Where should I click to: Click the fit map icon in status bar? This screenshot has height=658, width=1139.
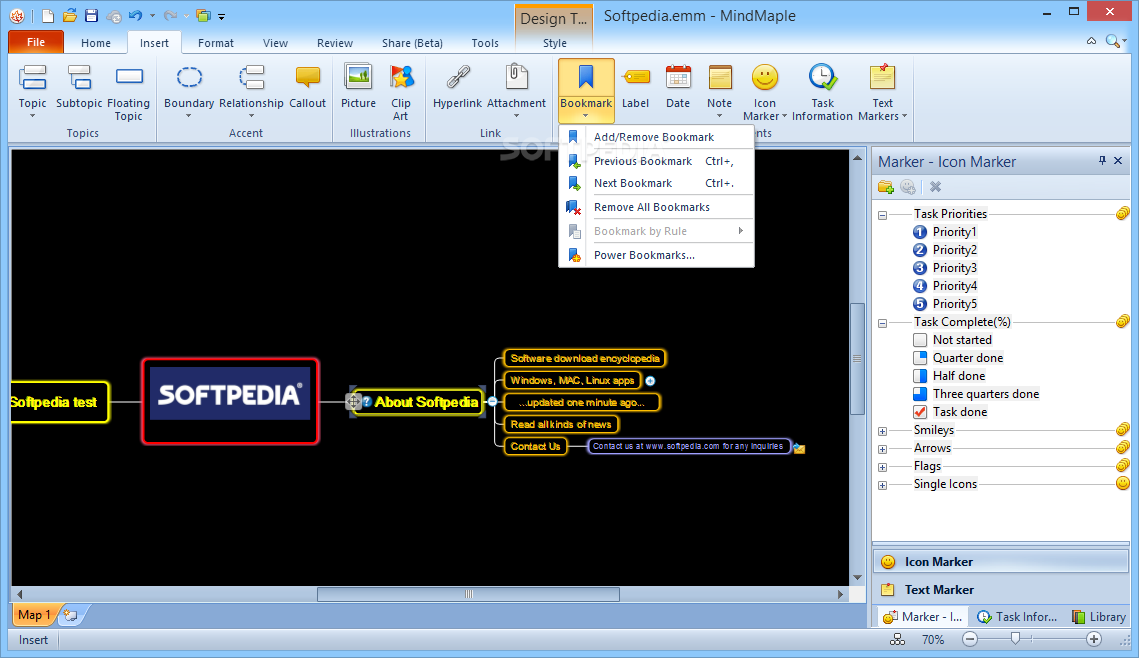click(898, 639)
